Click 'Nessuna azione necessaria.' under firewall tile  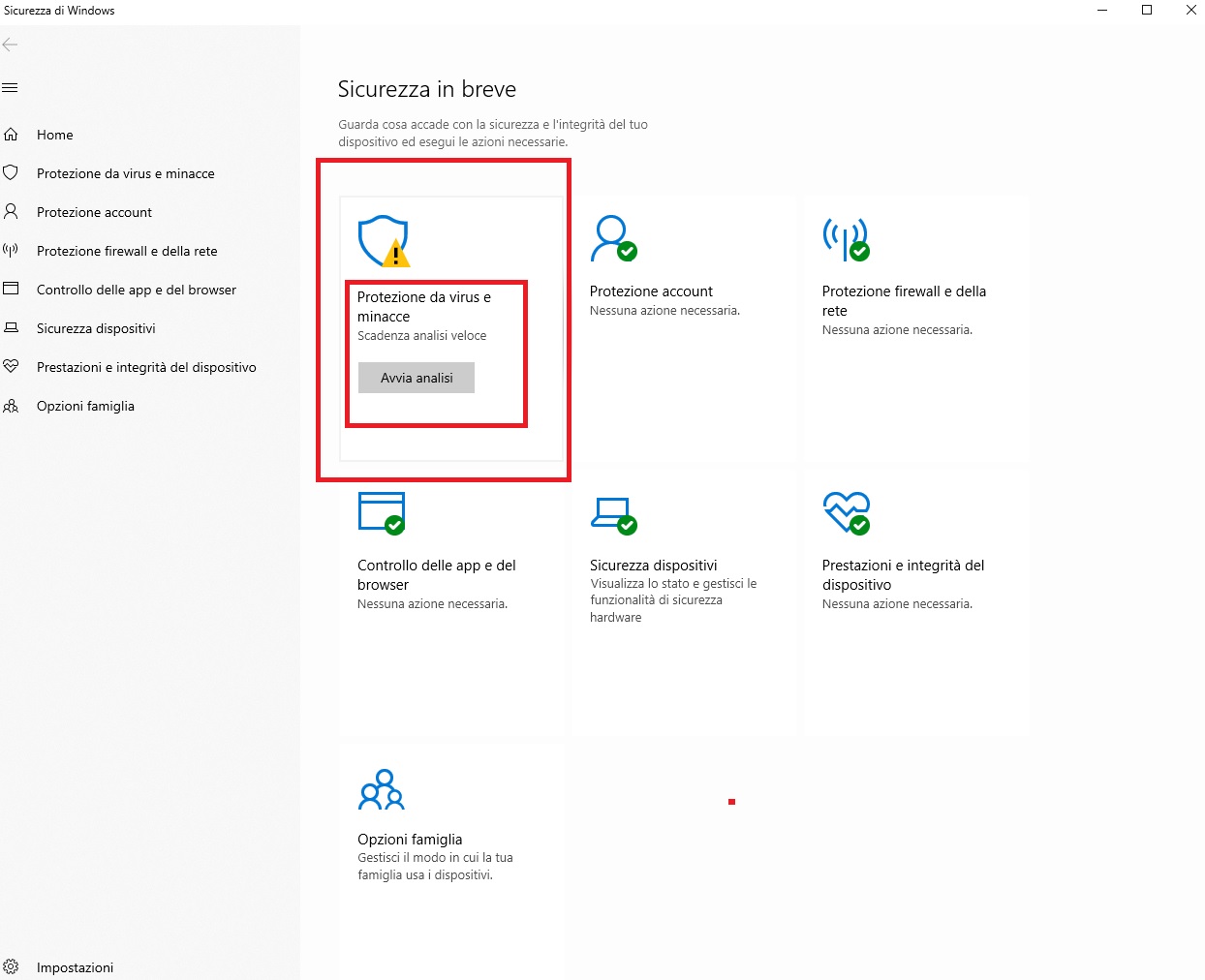click(x=897, y=330)
